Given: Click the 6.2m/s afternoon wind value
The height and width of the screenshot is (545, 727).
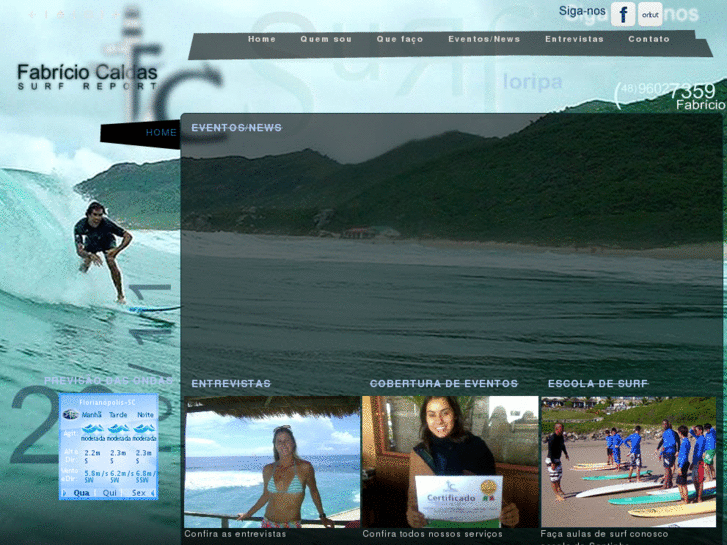Looking at the screenshot, I should (122, 474).
